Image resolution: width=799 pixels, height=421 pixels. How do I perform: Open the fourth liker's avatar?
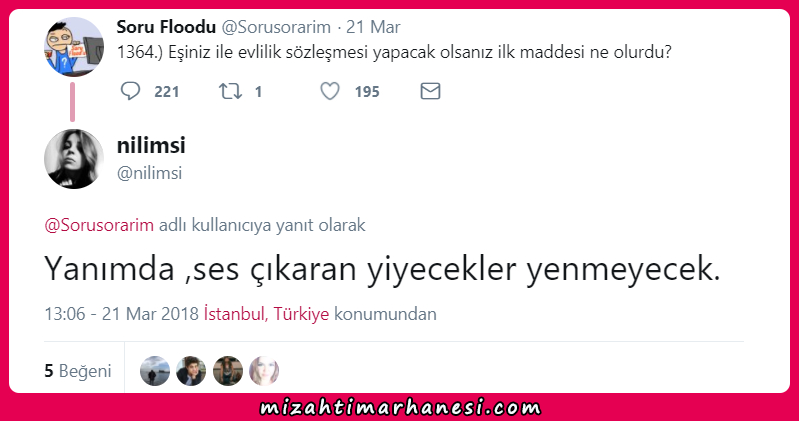tap(264, 371)
